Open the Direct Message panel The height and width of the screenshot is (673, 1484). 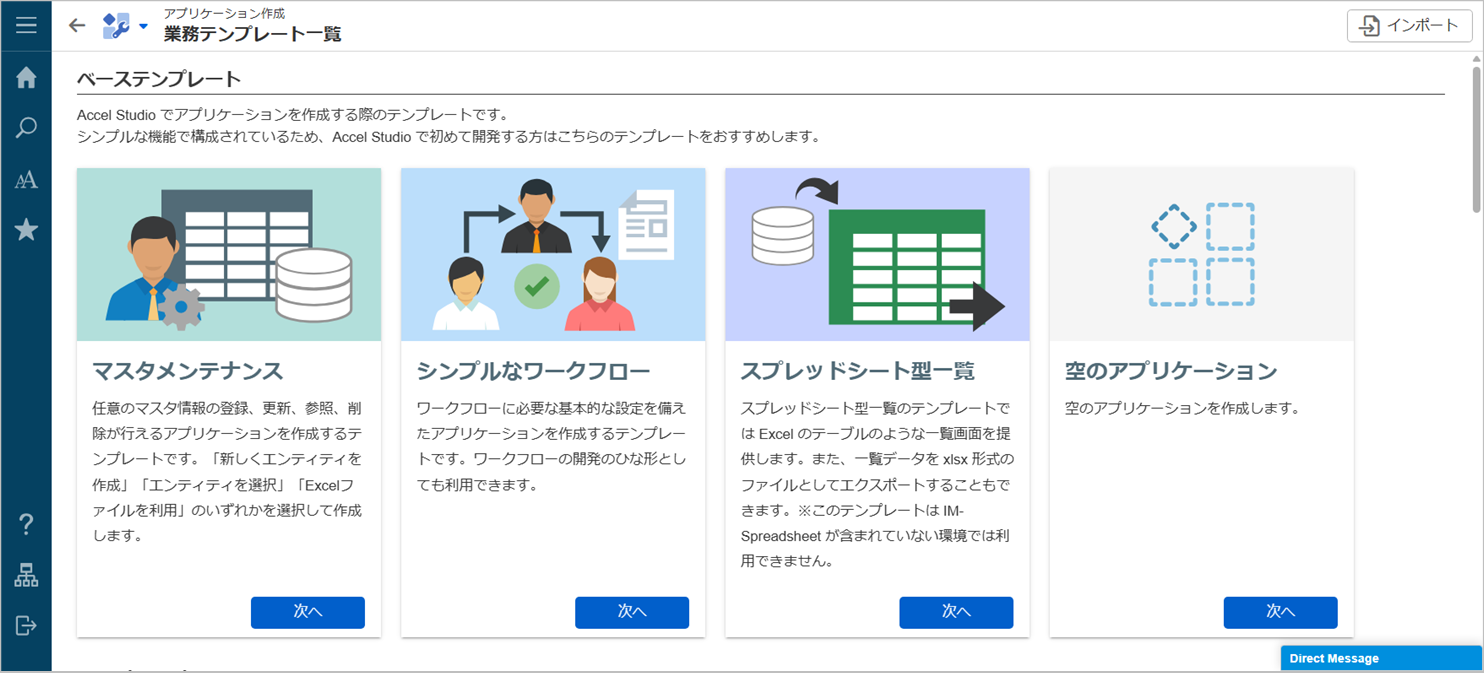point(1381,658)
